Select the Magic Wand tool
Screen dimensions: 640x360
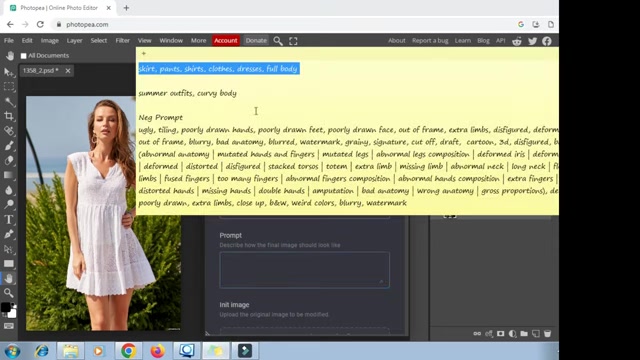point(9,102)
